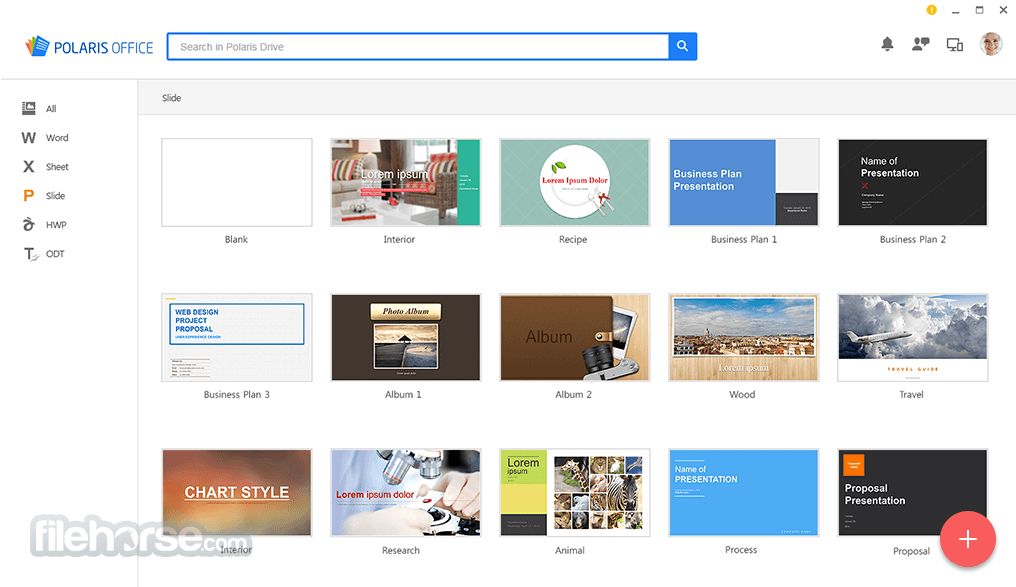Choose the Proposal template thumbnail
The image size is (1016, 587).
tap(912, 492)
